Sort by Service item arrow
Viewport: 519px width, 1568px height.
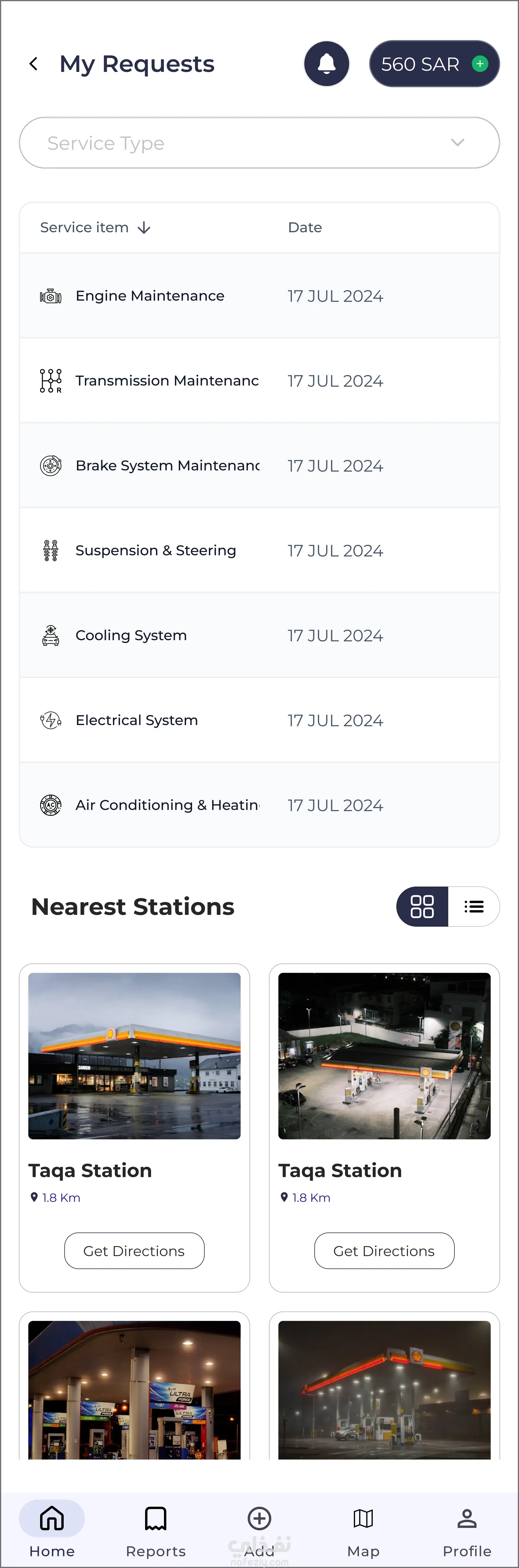coord(144,228)
